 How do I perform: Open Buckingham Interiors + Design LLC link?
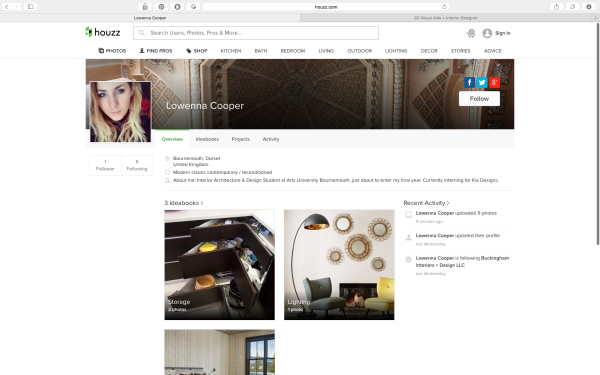tap(462, 262)
